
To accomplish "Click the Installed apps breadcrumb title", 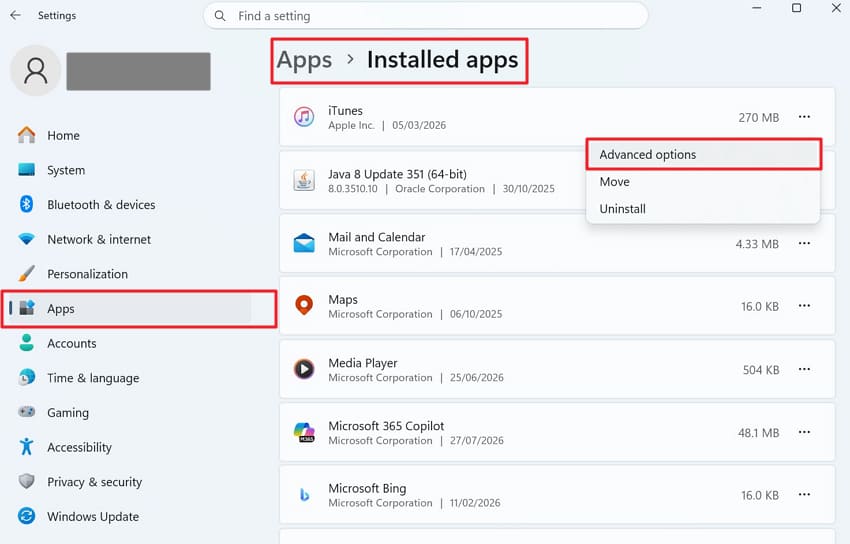I will pos(442,60).
